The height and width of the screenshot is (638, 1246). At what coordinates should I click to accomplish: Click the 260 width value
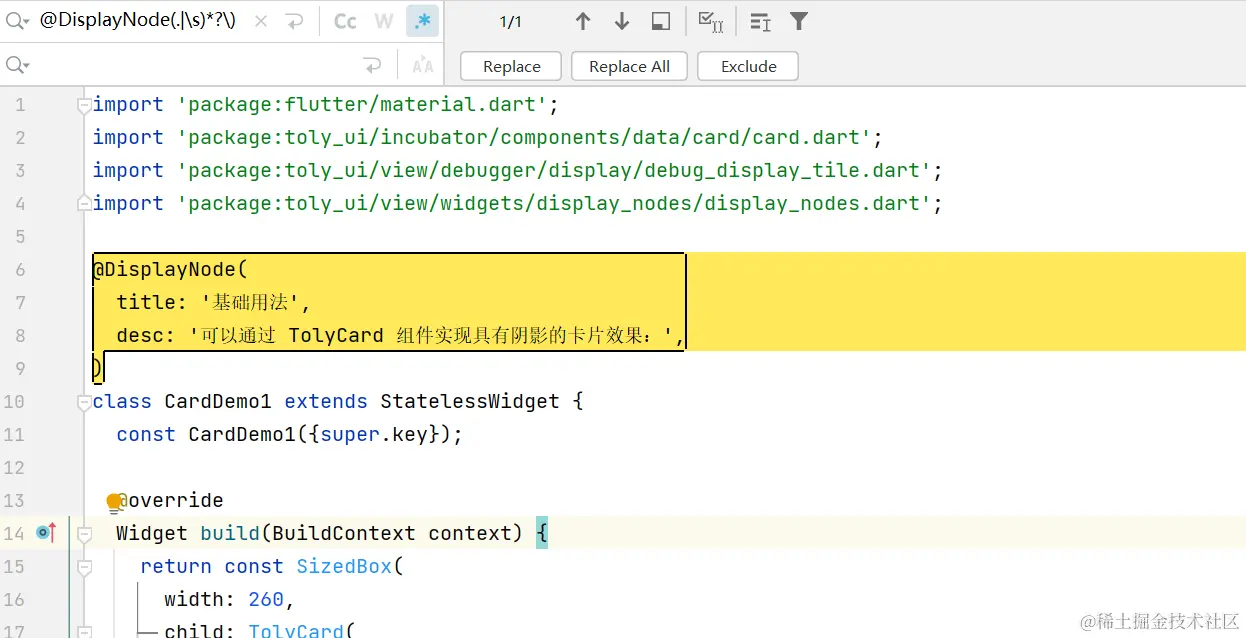266,600
